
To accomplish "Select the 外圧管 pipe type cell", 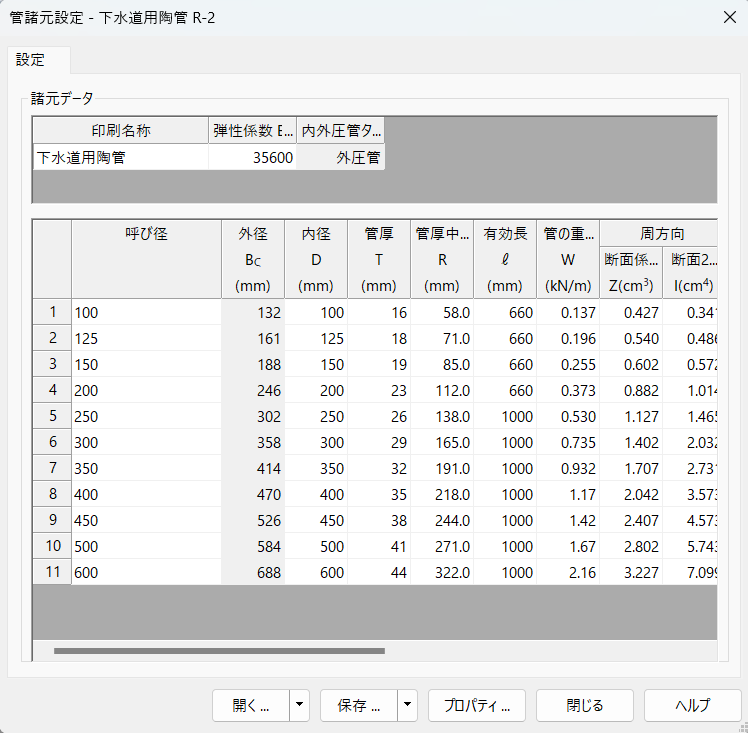I will click(341, 157).
